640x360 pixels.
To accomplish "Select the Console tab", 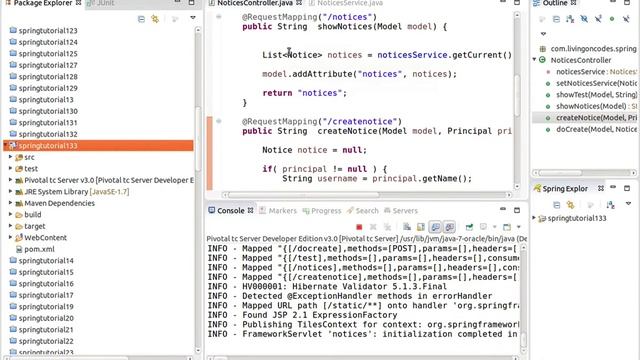I will 231,211.
